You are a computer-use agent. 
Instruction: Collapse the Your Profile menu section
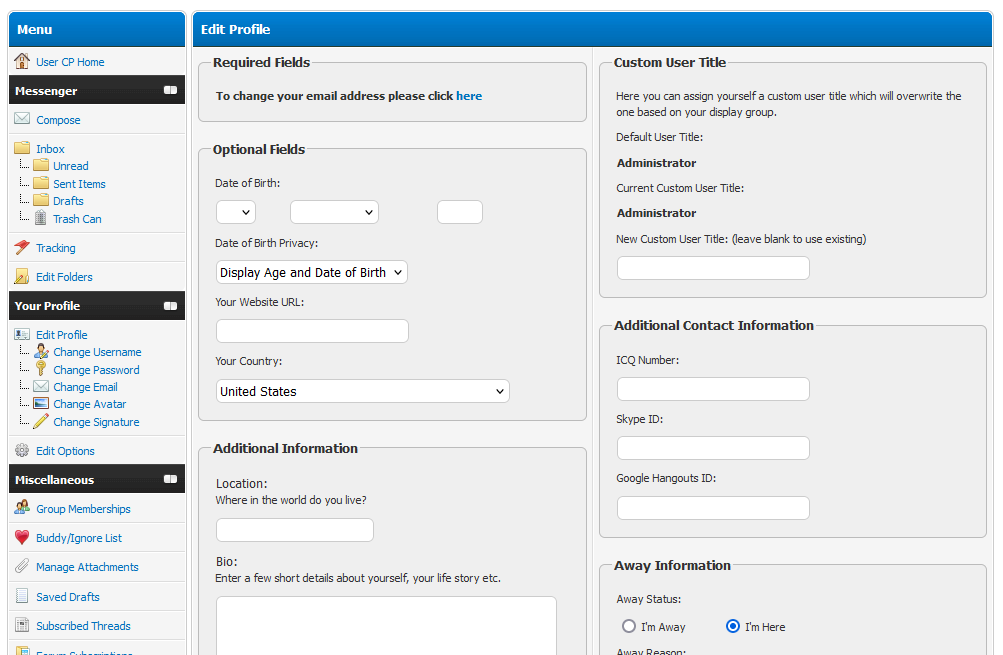(x=170, y=305)
